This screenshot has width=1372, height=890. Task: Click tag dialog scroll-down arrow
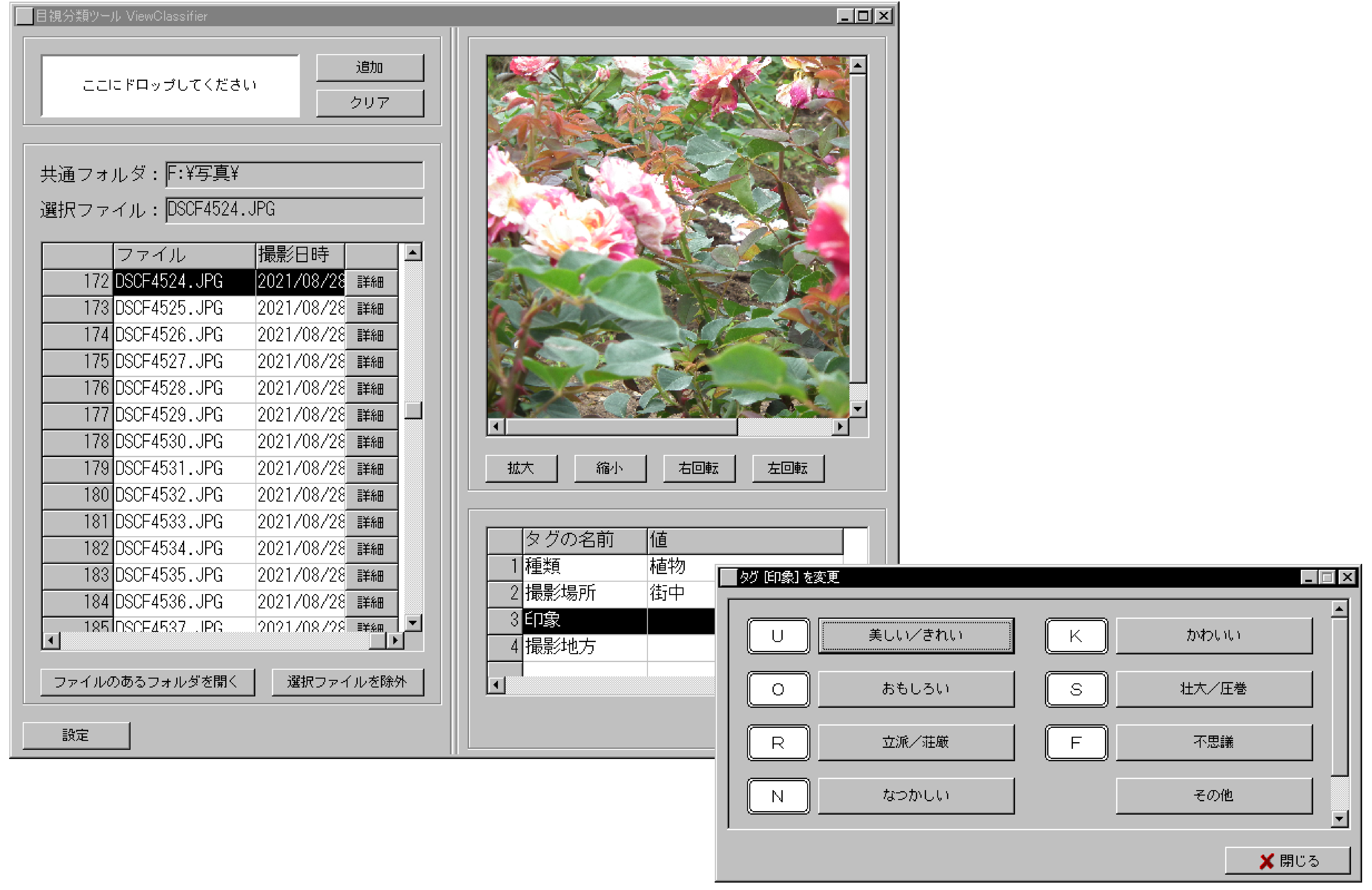1340,819
